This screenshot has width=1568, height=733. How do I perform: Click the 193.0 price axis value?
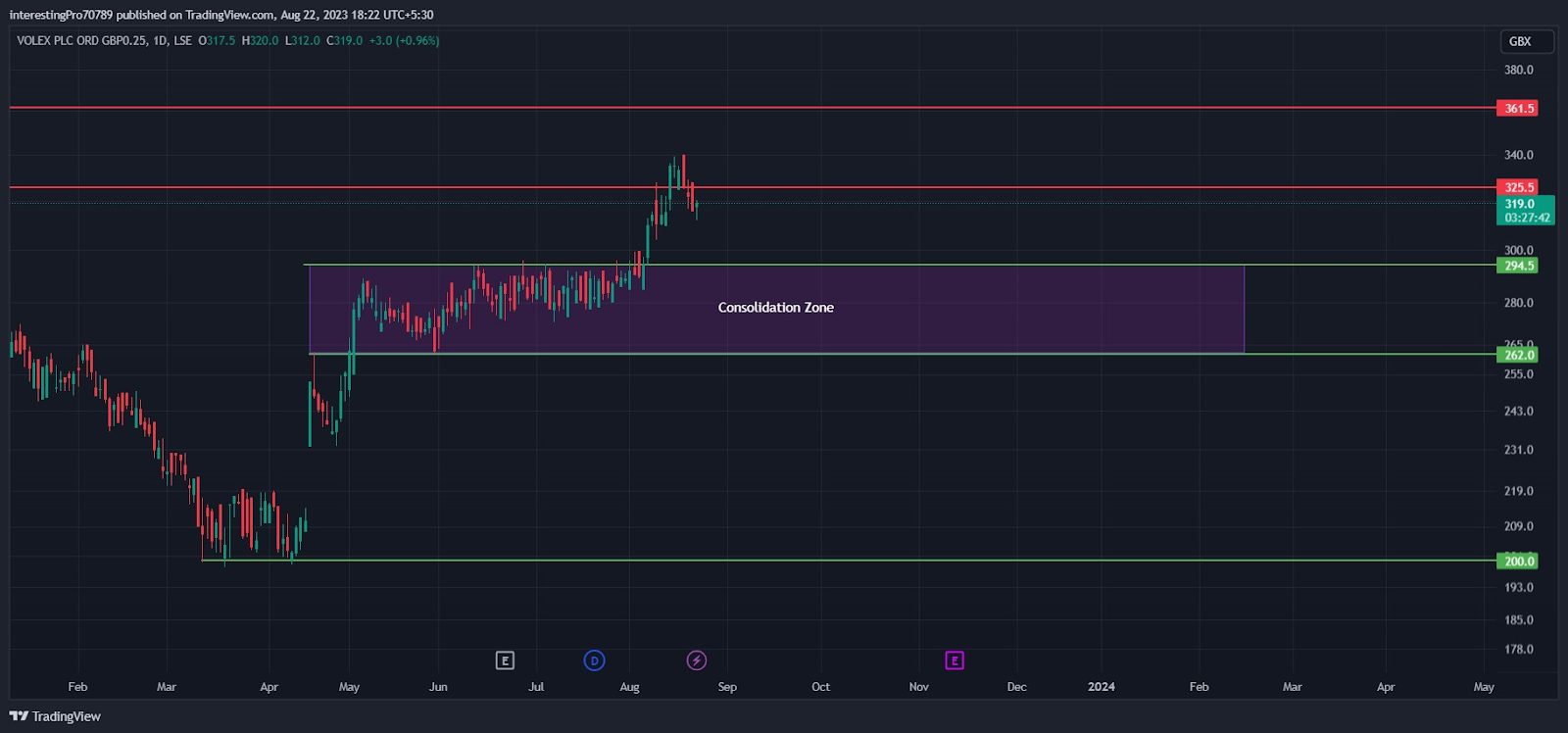tap(1519, 587)
